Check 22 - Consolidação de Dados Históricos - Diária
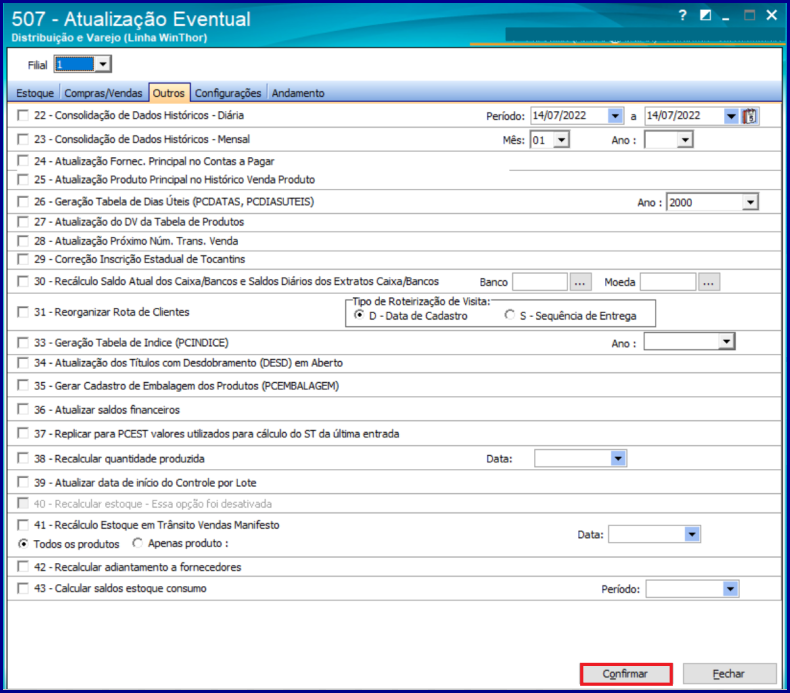The height and width of the screenshot is (693, 790). tap(23, 115)
